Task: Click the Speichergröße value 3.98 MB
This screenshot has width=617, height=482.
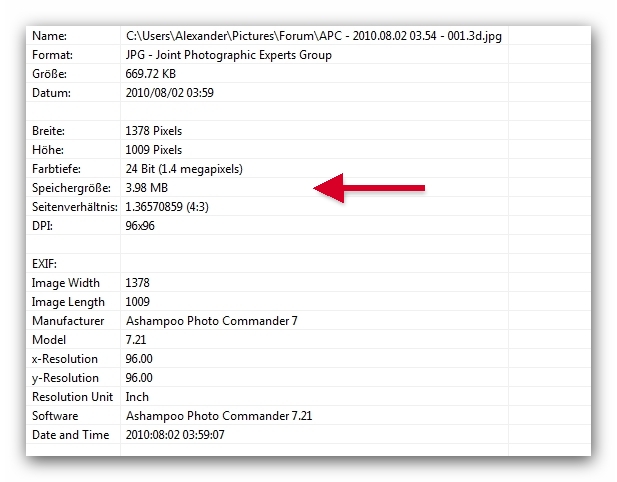Action: coord(146,187)
